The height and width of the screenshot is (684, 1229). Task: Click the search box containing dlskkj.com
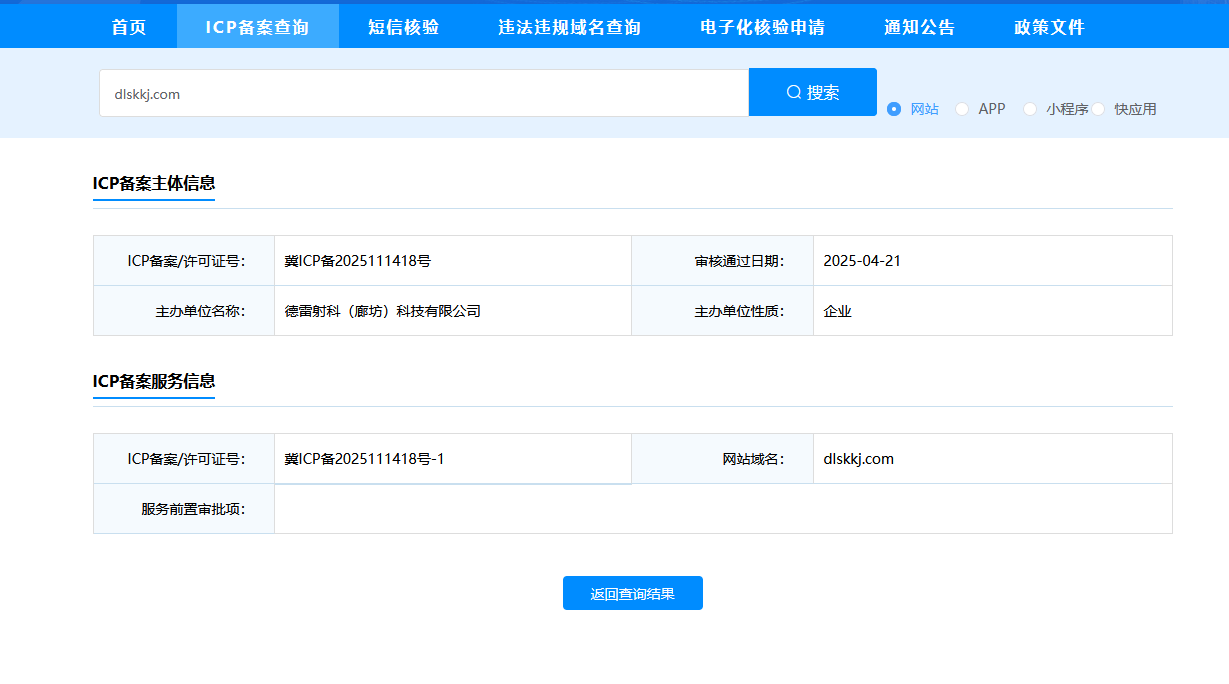click(424, 93)
